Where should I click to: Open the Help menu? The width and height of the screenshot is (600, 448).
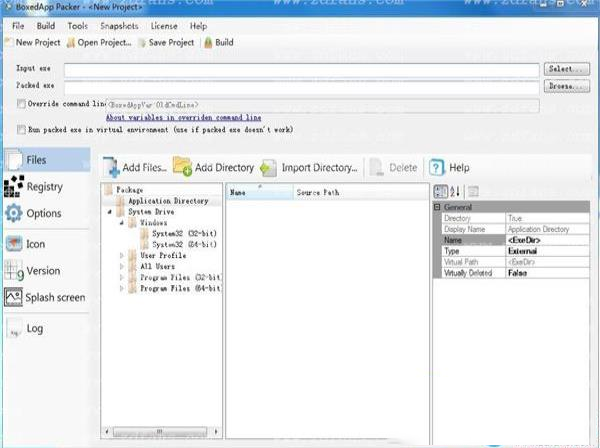pos(198,26)
